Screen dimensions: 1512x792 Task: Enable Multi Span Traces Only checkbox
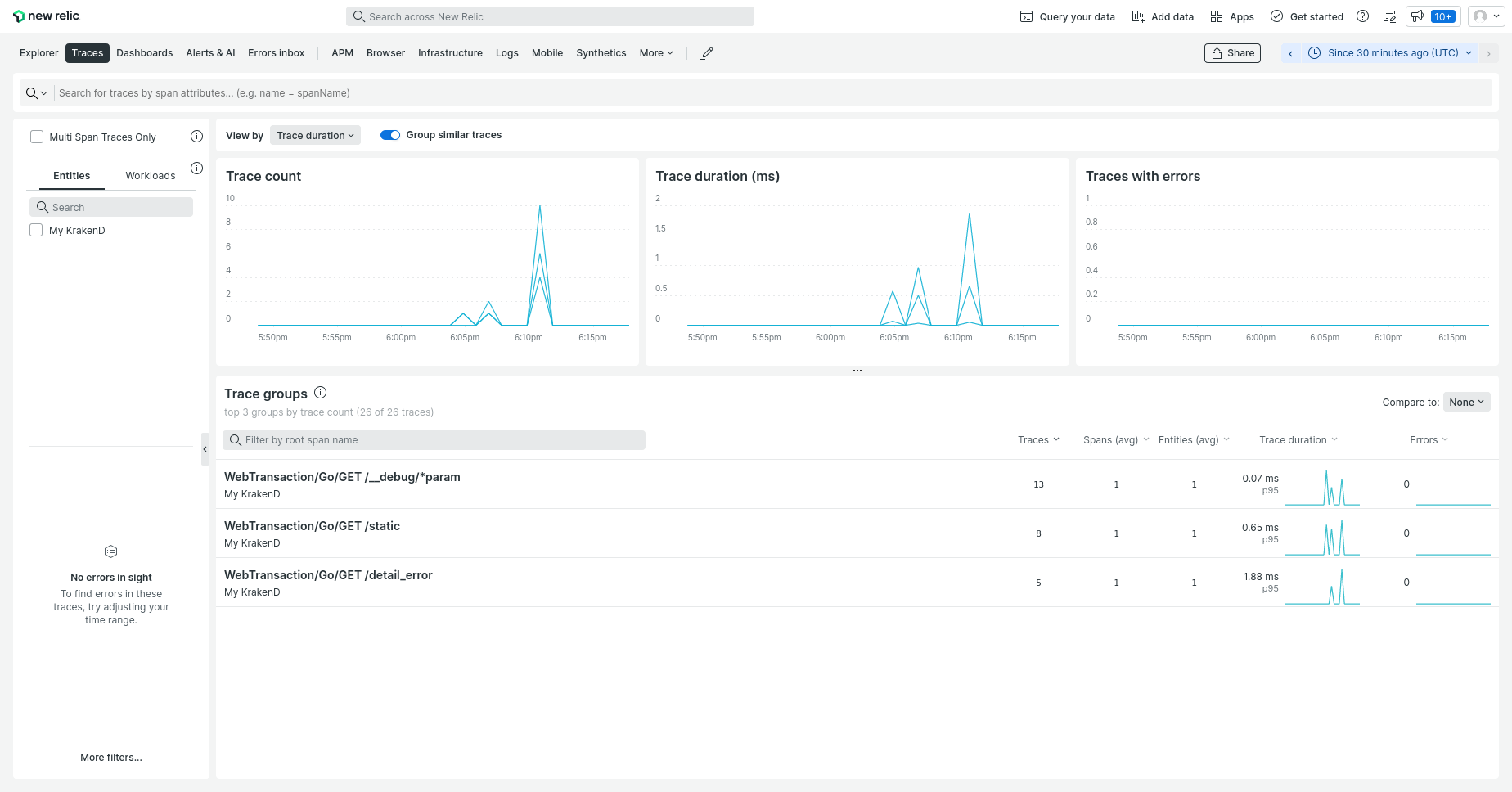pyautogui.click(x=37, y=137)
